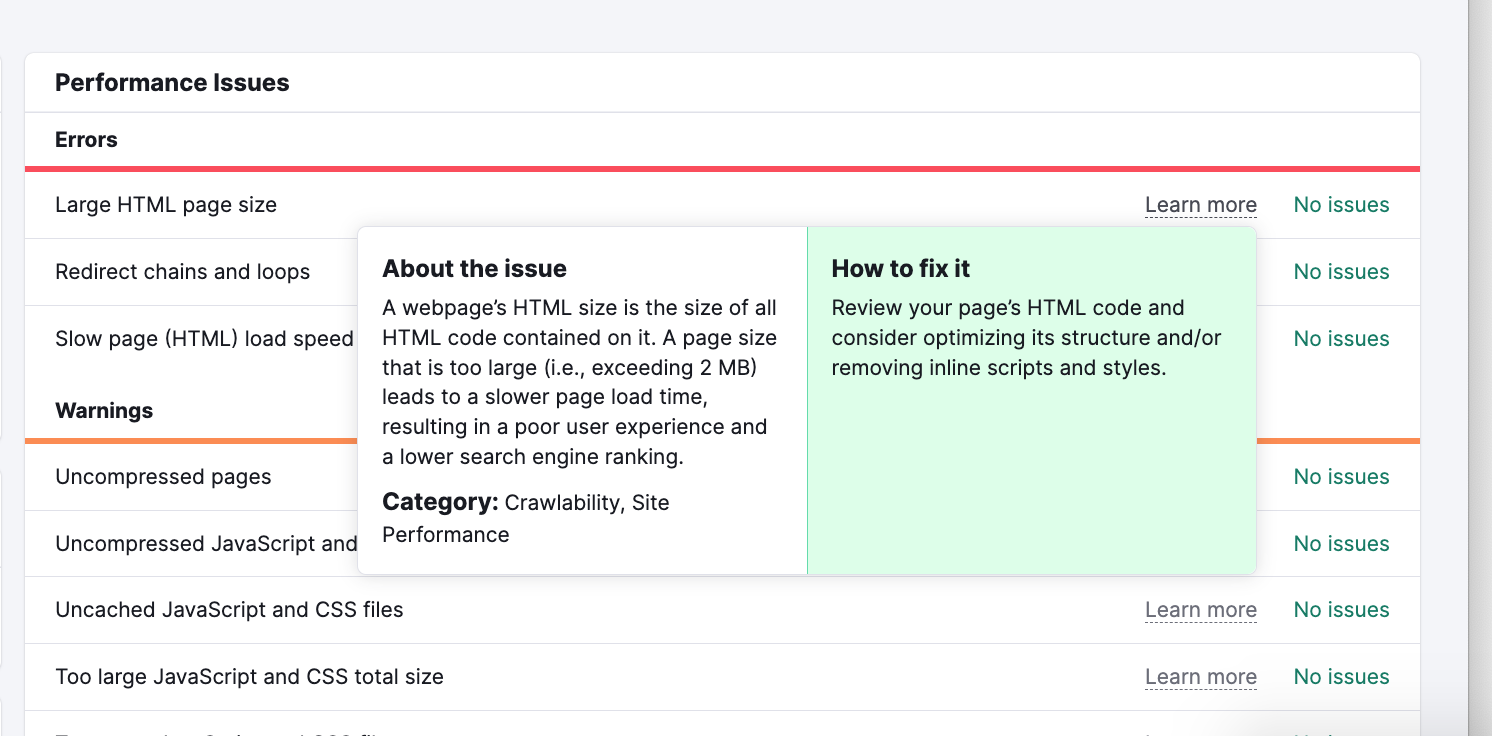Select No issues for Large HTML page size
The width and height of the screenshot is (1492, 736).
point(1341,205)
